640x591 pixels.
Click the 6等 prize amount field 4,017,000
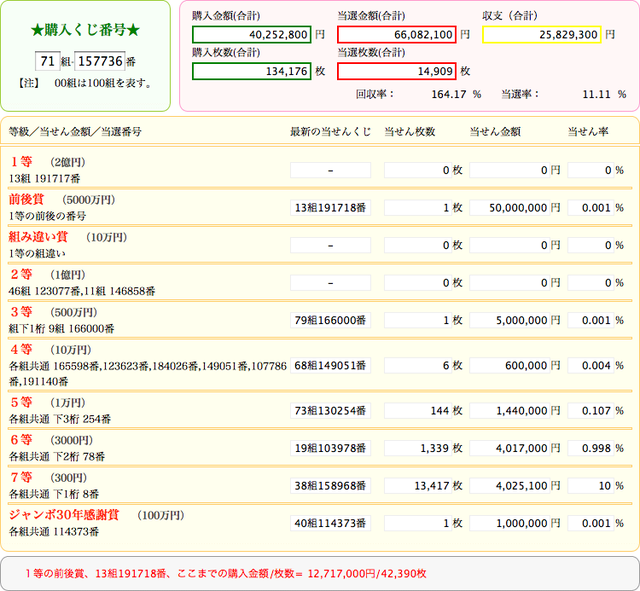[x=510, y=447]
